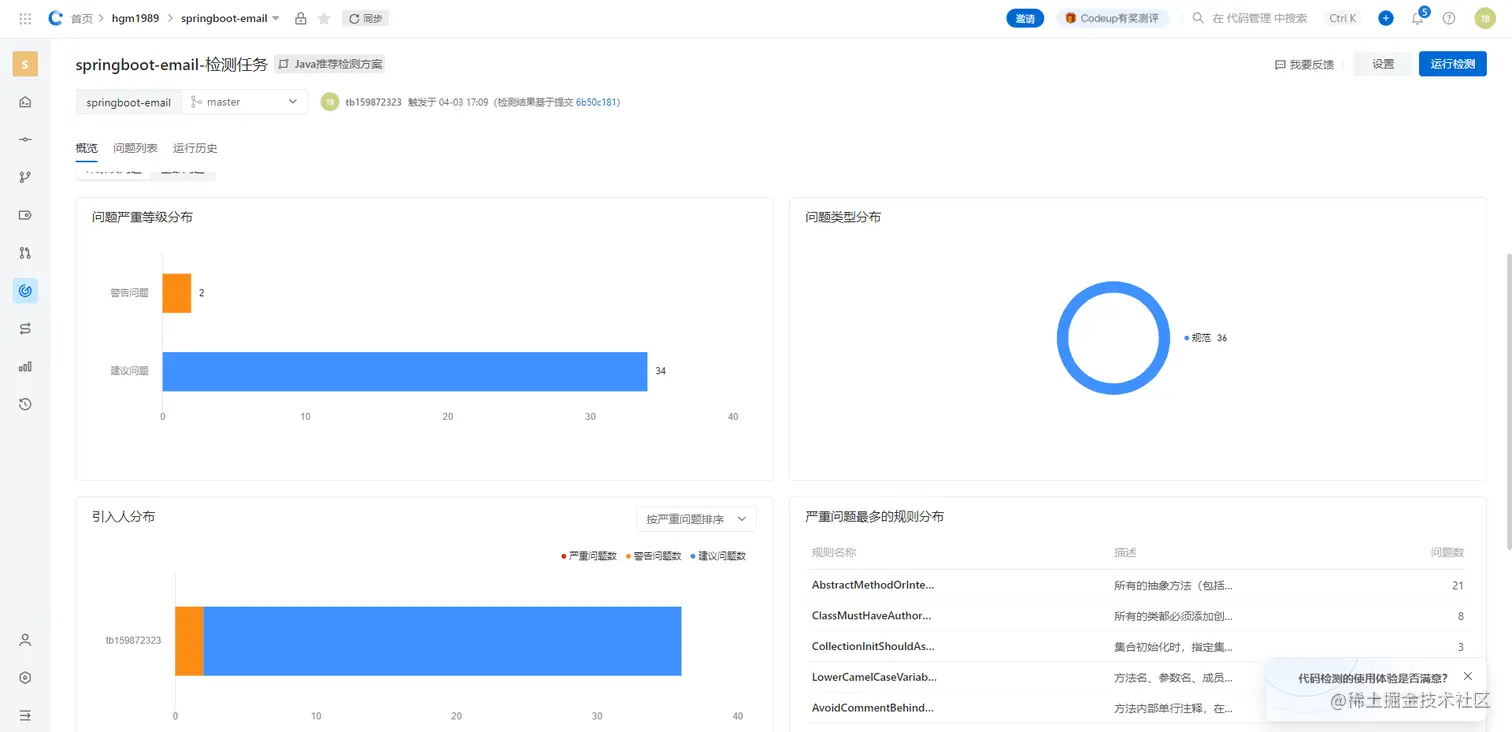Open rule AvoidCommentBehind... row
This screenshot has width=1512, height=732.
[x=1137, y=708]
